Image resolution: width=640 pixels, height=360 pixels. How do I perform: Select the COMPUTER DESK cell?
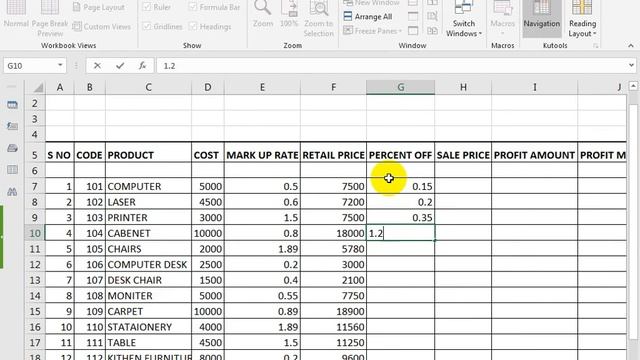point(149,264)
